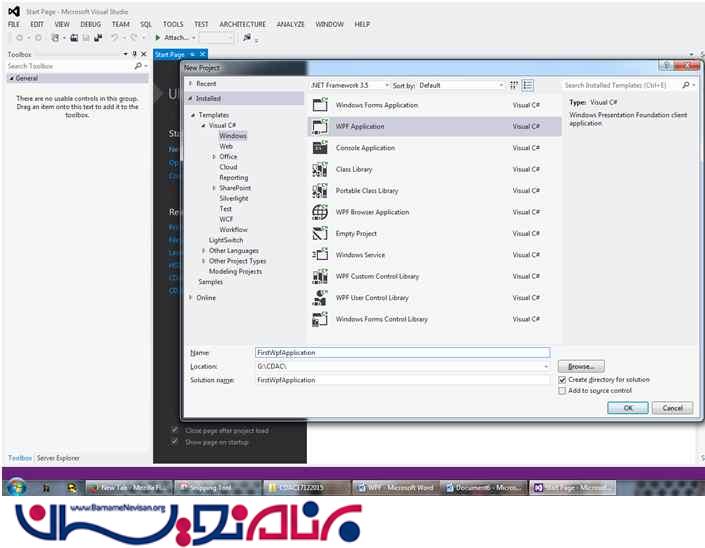
Task: Click the Empty Project template icon
Action: point(320,234)
